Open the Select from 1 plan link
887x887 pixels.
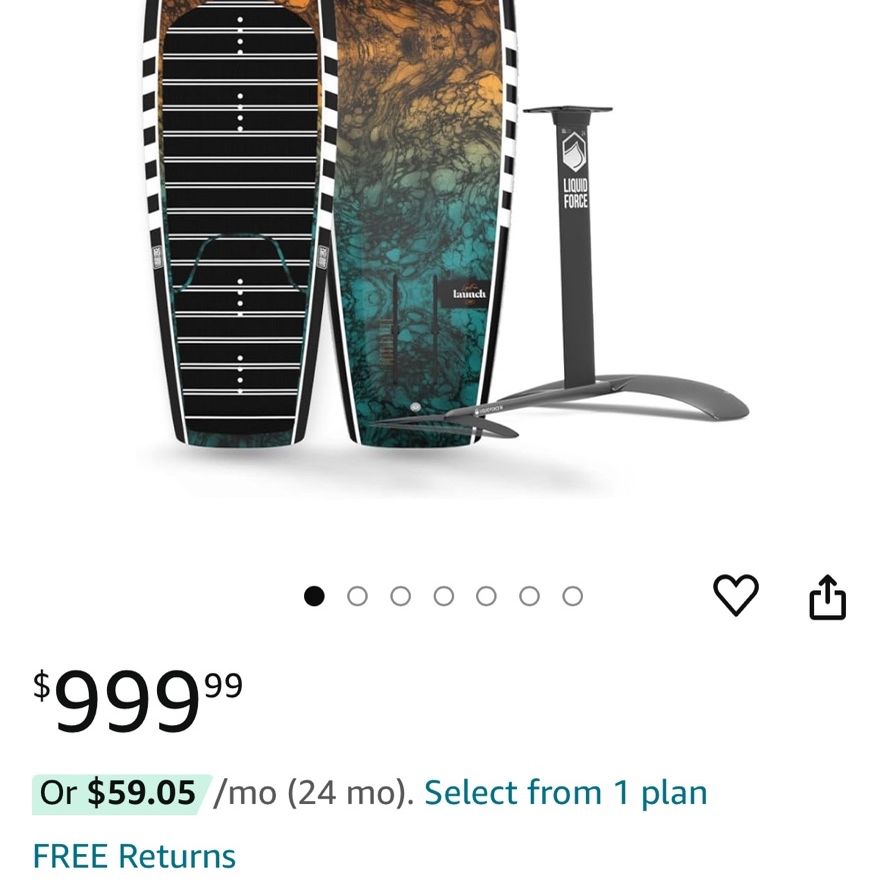pos(566,793)
